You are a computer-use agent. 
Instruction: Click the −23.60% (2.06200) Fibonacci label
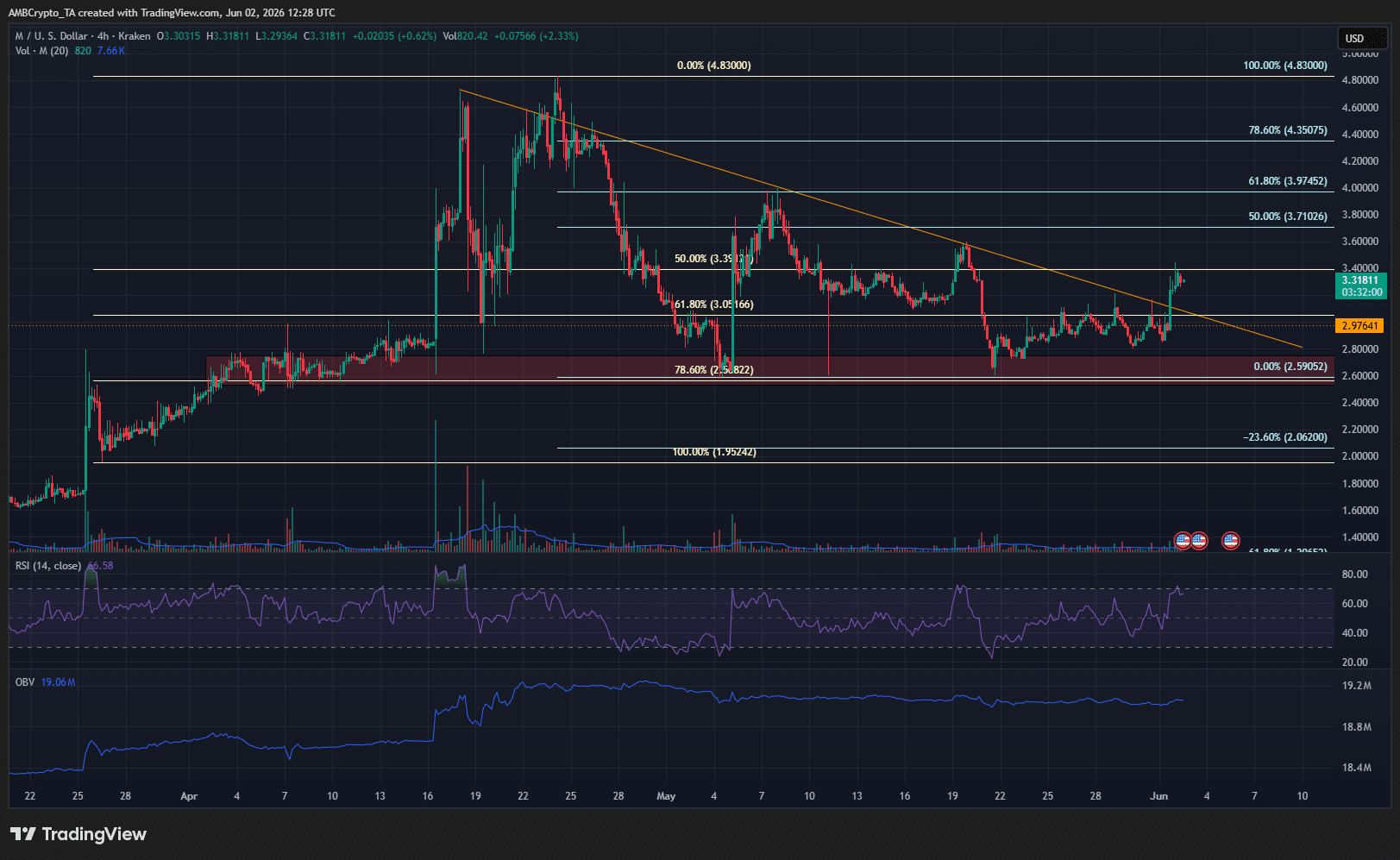tap(1285, 437)
